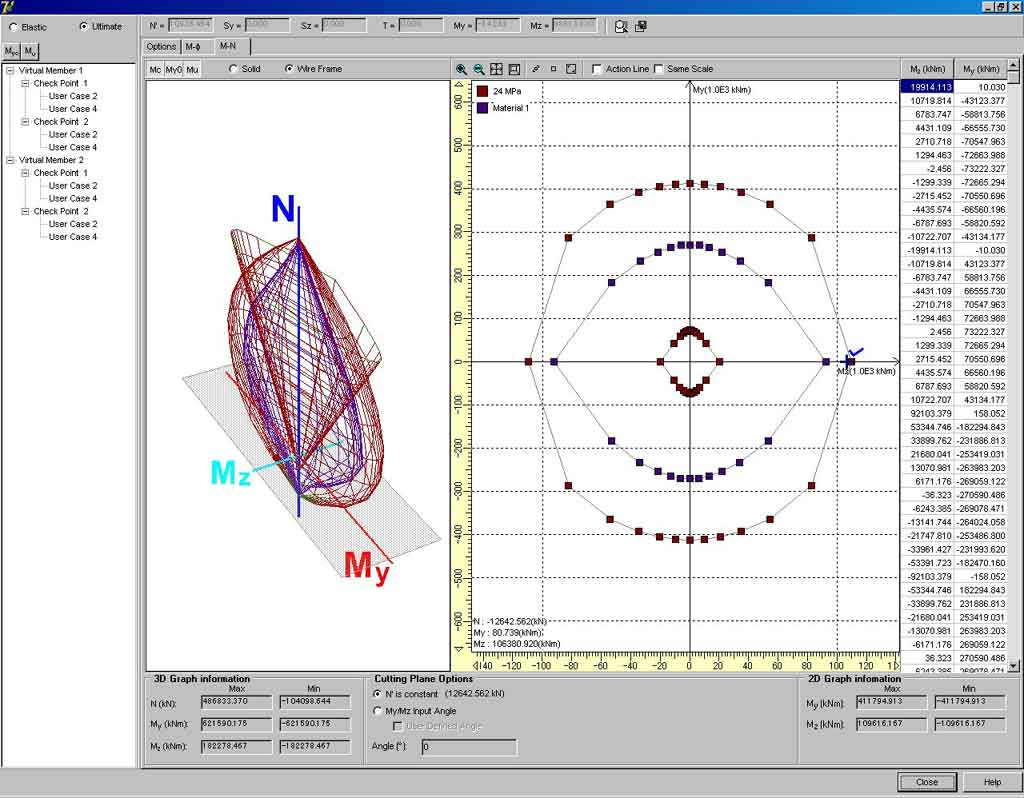Switch to the Options tab
Image resolution: width=1024 pixels, height=798 pixels.
(x=161, y=46)
